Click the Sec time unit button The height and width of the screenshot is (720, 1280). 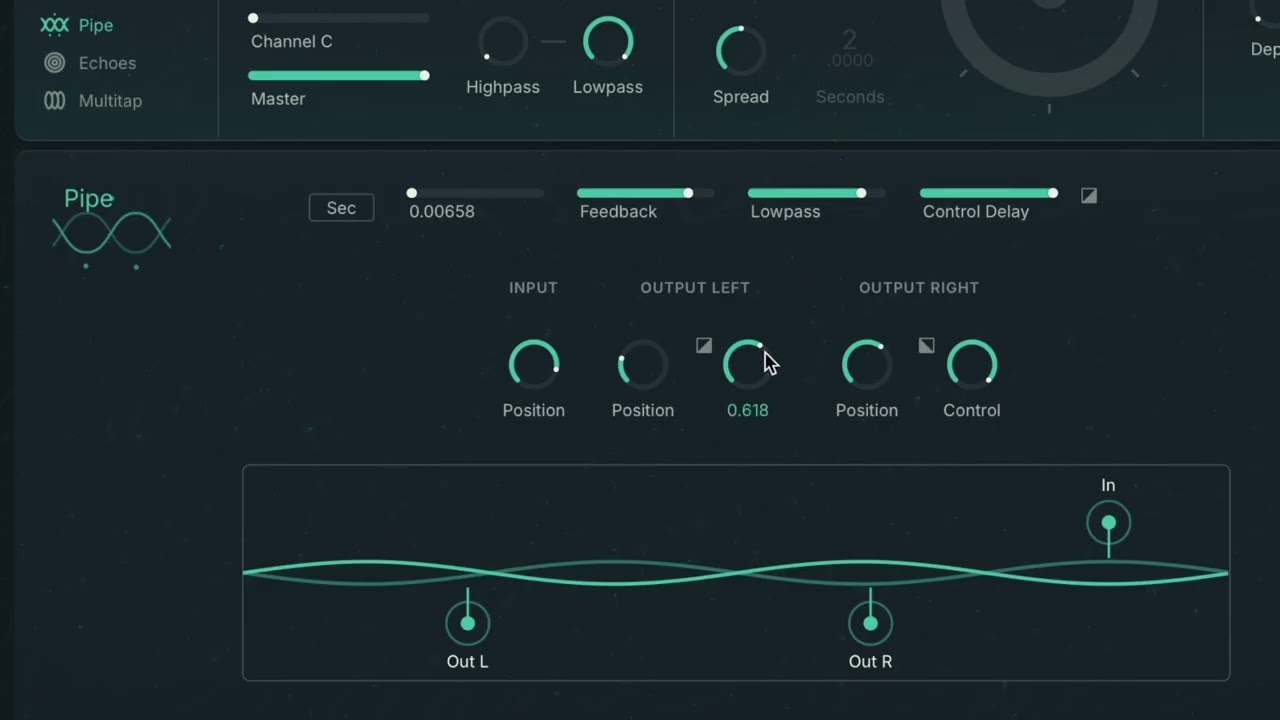tap(341, 208)
